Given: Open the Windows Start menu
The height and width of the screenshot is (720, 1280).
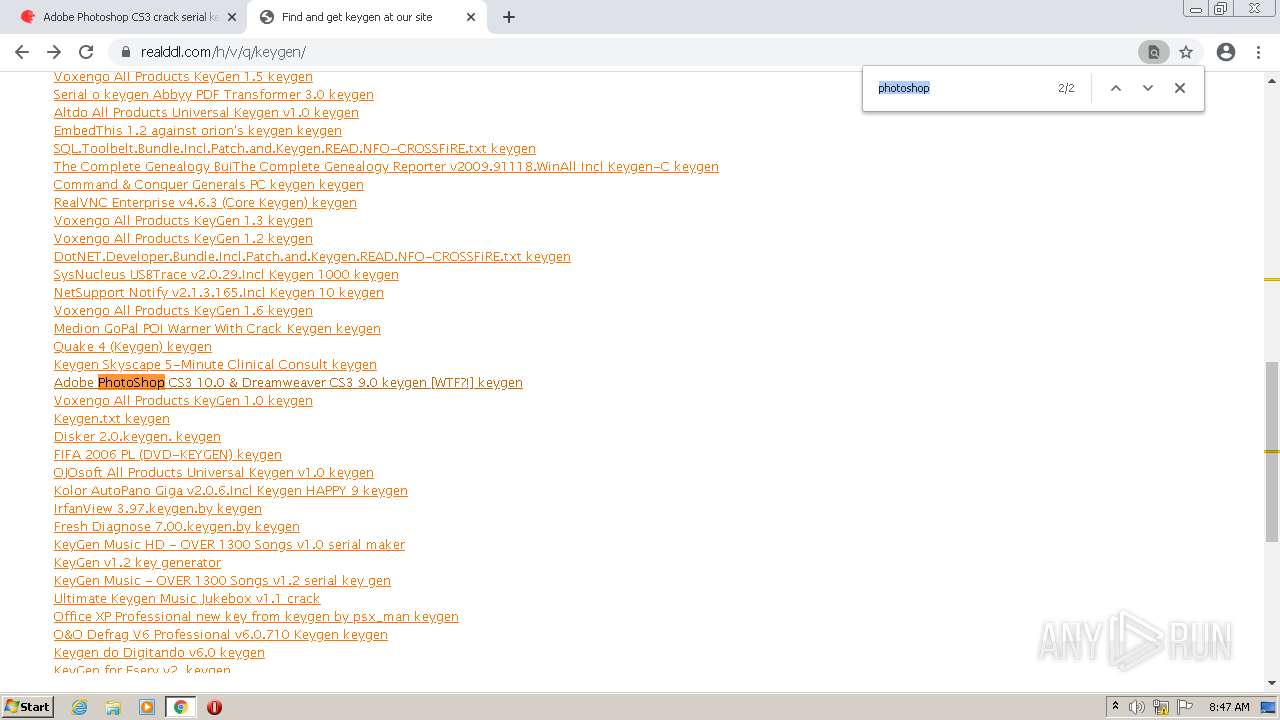Looking at the screenshot, I should point(28,706).
